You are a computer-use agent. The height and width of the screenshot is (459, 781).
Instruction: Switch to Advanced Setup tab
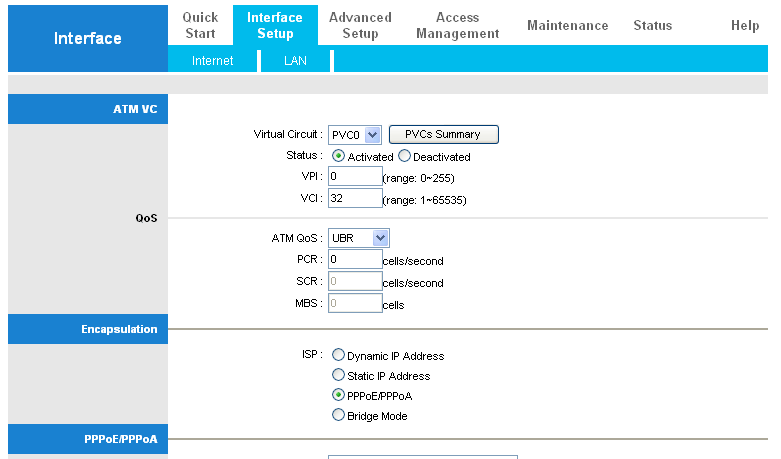360,25
